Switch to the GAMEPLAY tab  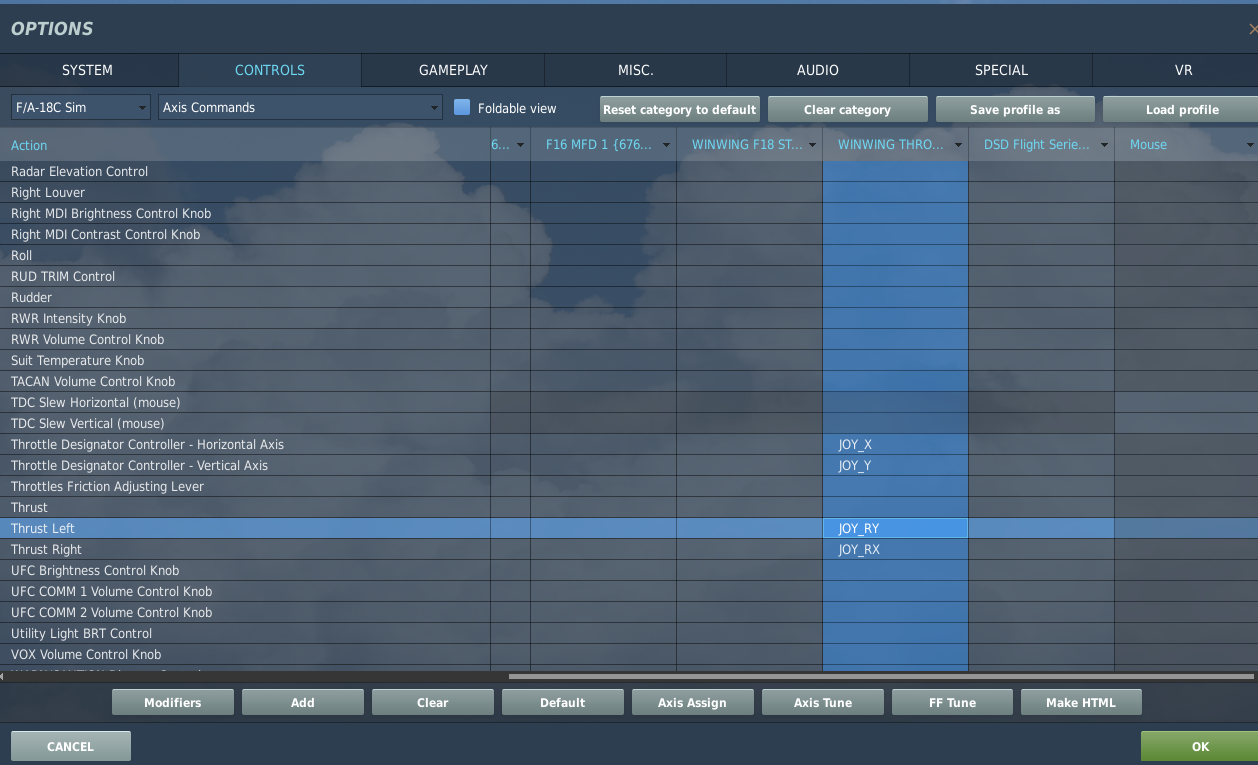tap(453, 70)
